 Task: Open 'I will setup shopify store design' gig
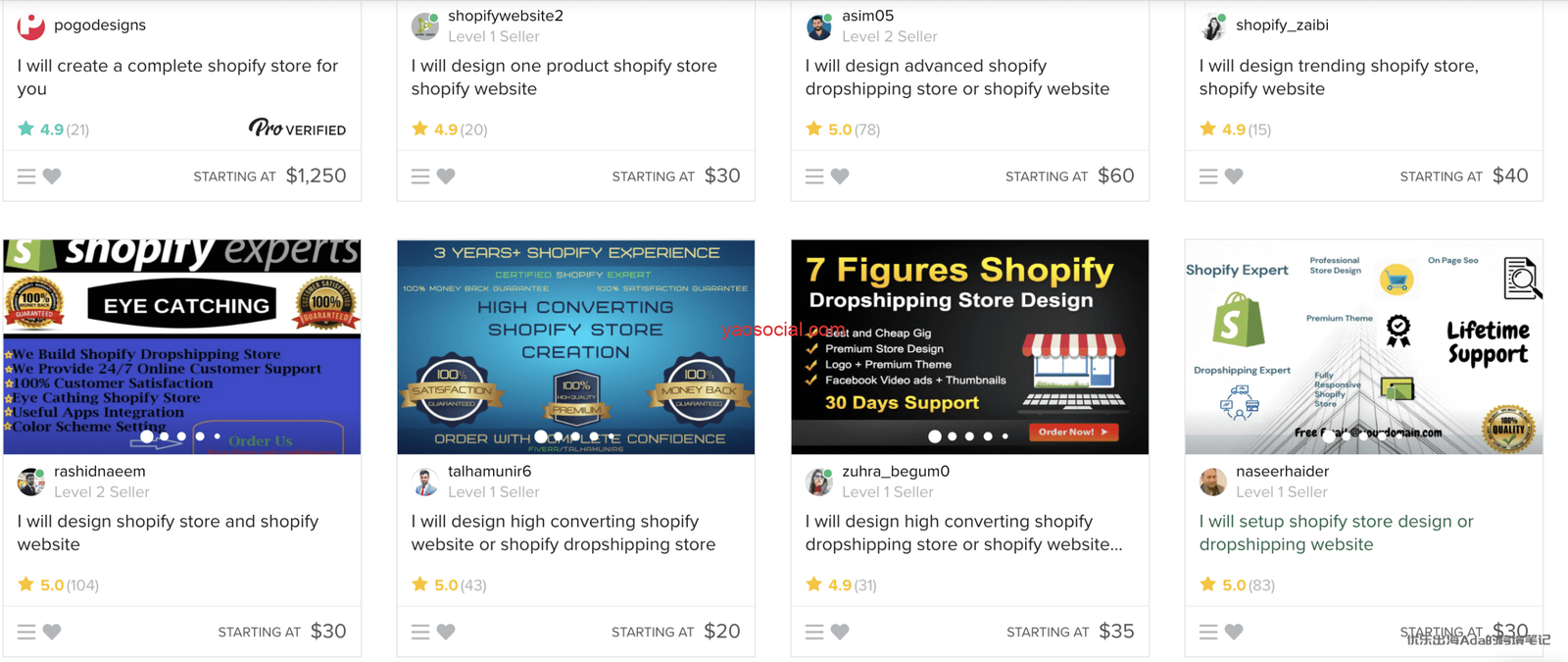point(1336,533)
